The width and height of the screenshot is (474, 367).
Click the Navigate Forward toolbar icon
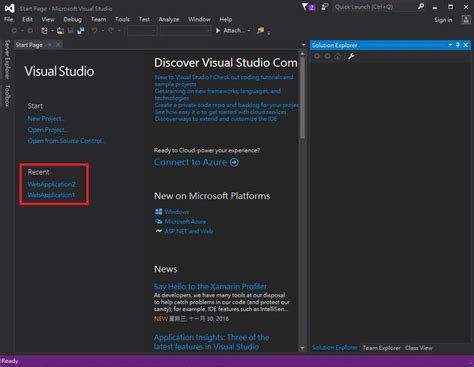tap(30, 31)
